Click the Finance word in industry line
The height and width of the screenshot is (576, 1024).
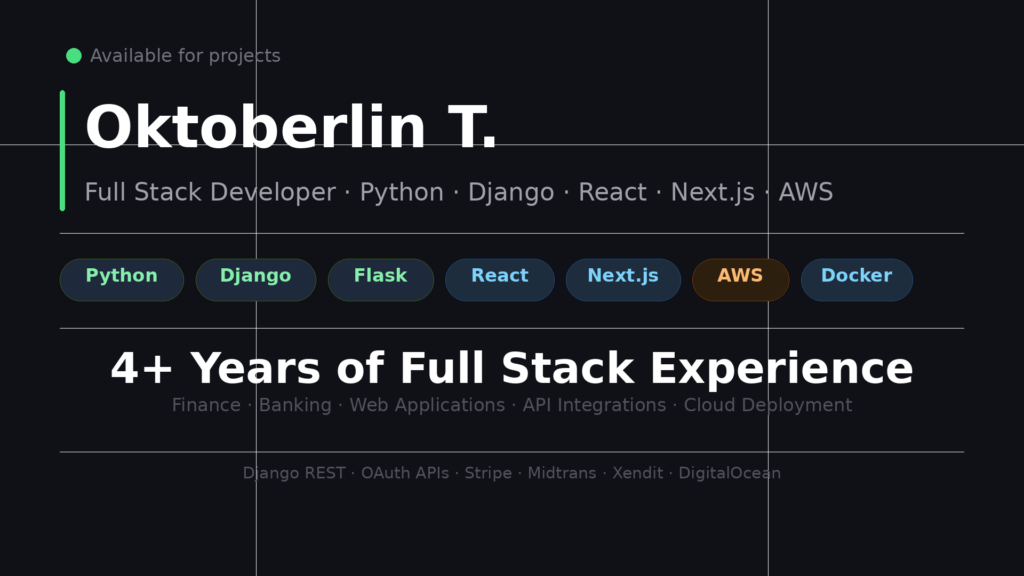206,405
